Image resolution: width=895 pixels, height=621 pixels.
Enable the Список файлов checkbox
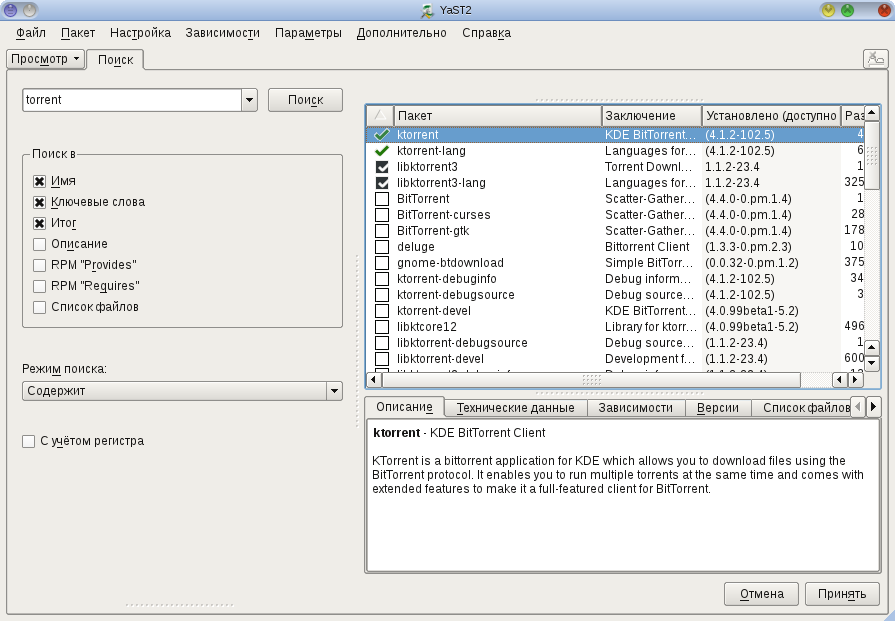(x=39, y=307)
